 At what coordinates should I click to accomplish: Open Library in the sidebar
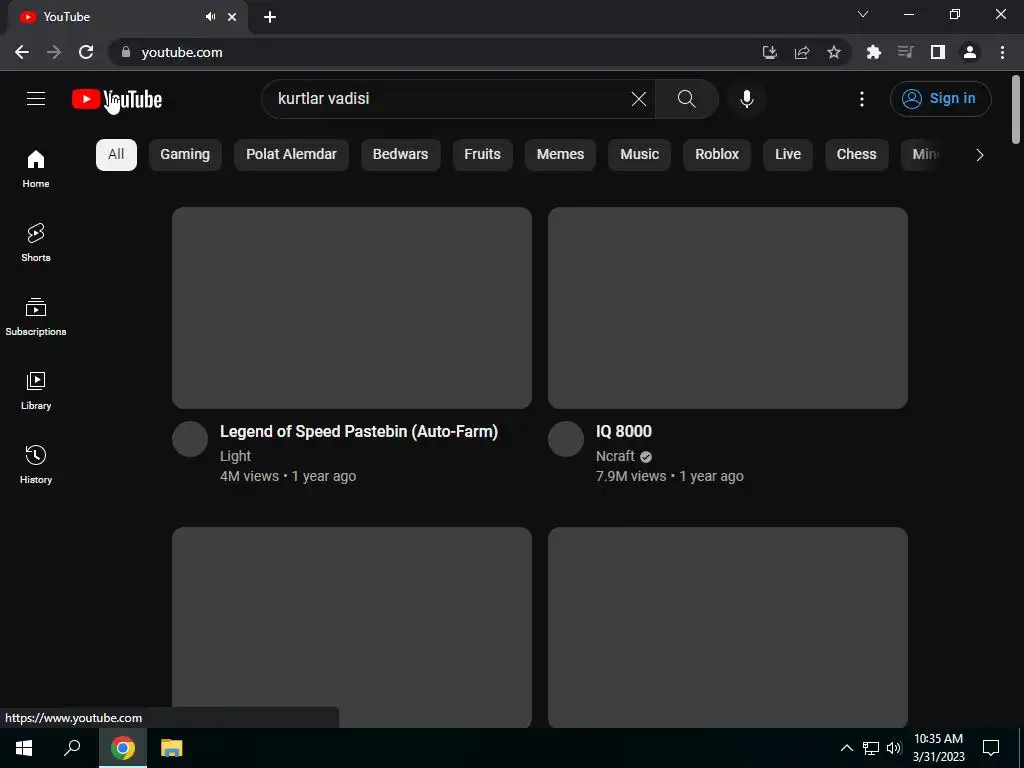(x=36, y=391)
